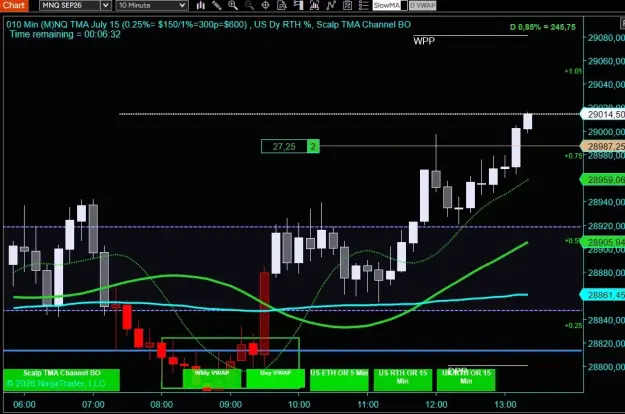Open the indicators icon

(314, 6)
